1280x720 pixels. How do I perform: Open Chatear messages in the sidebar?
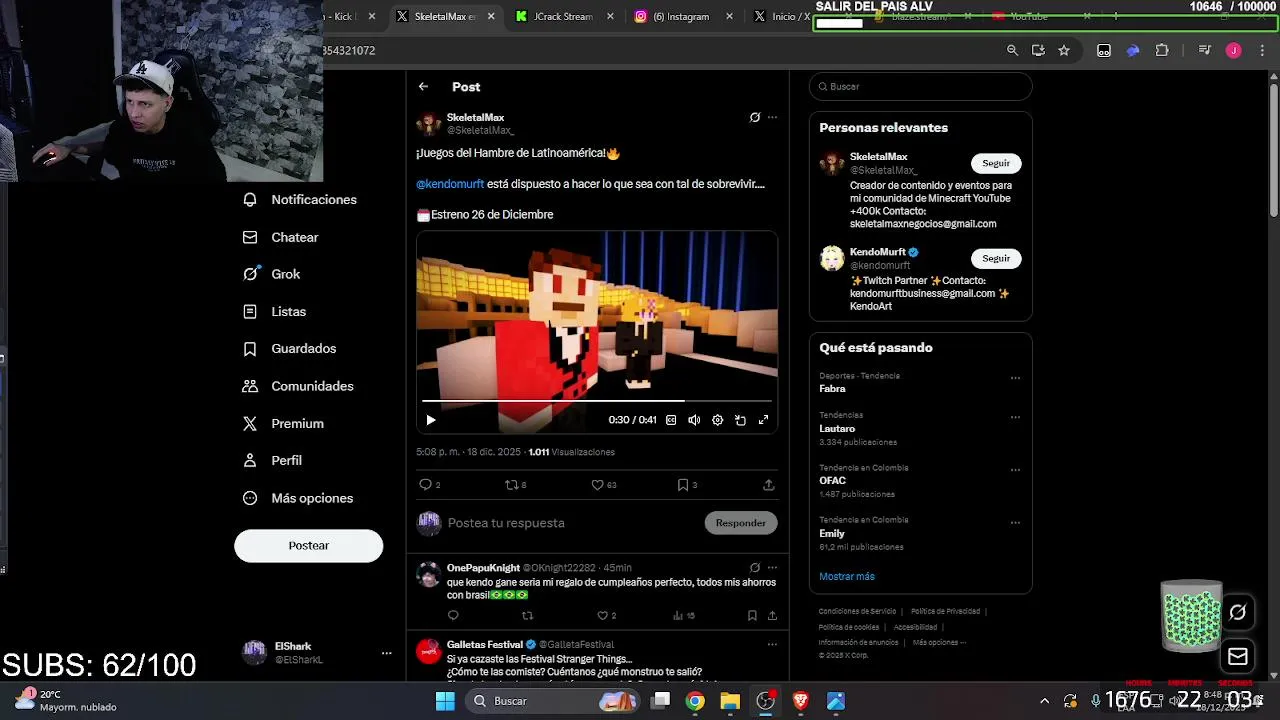tap(281, 237)
